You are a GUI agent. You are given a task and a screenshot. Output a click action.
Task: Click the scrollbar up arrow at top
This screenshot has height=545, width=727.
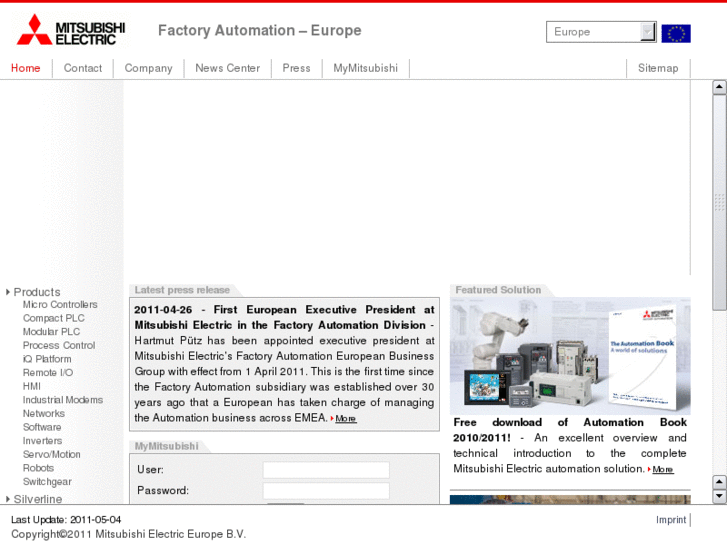pos(719,87)
